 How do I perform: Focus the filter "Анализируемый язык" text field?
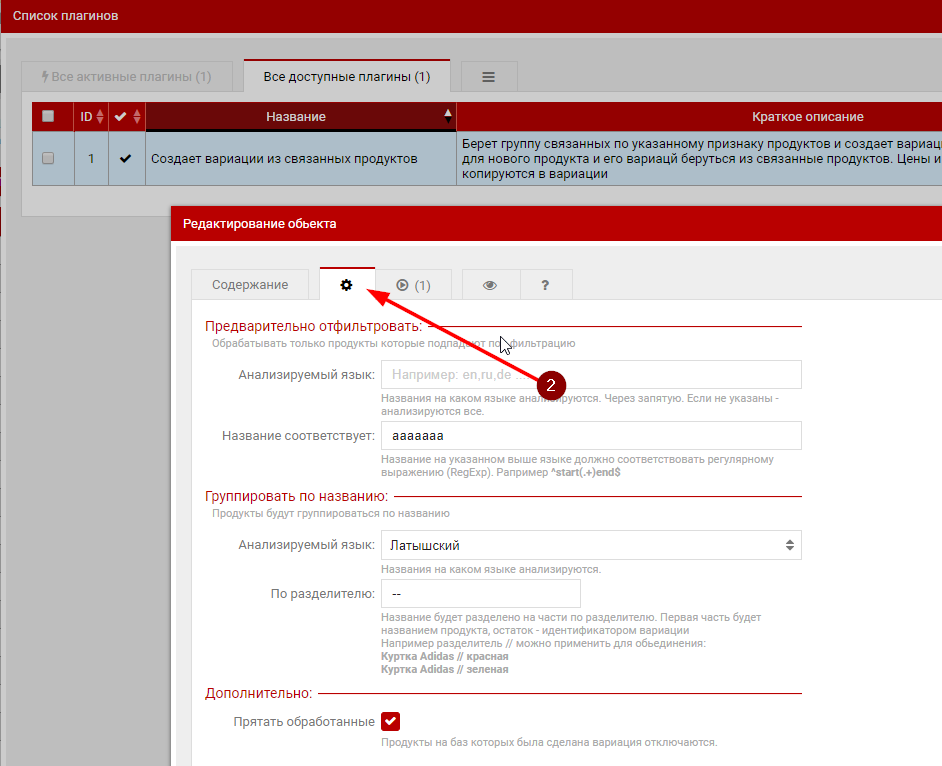tap(590, 375)
